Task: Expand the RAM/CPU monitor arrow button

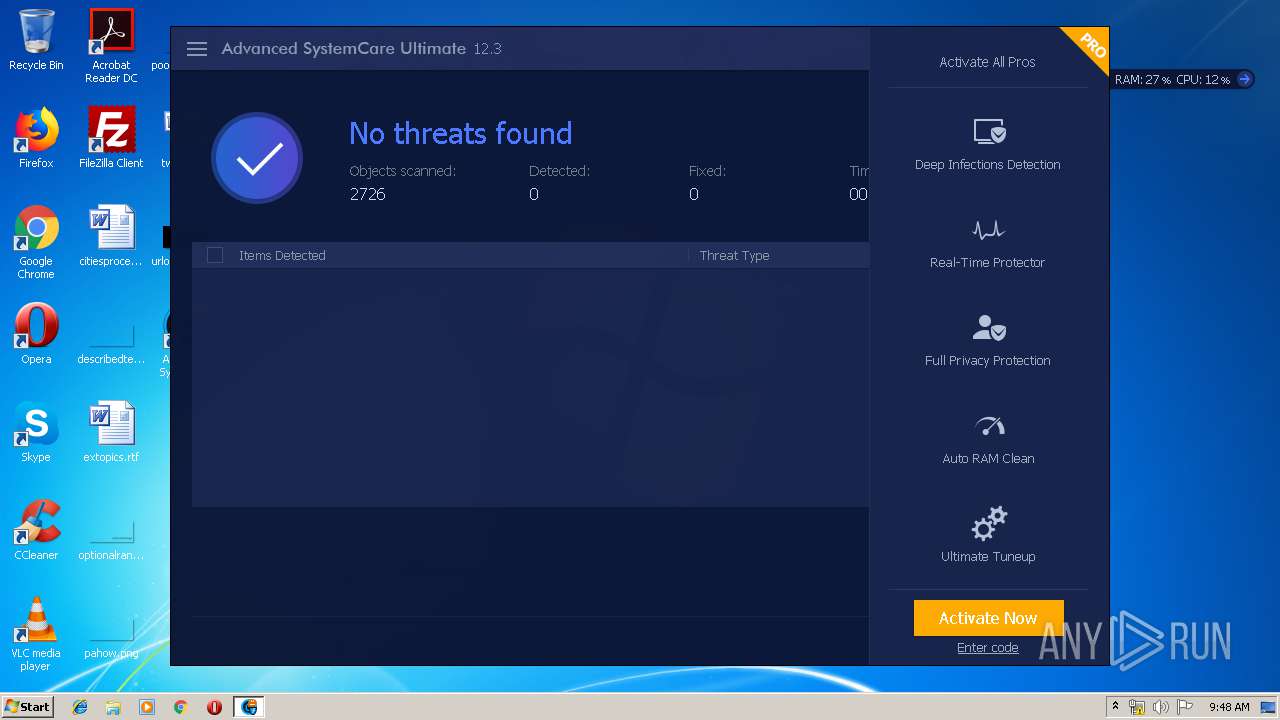Action: point(1244,79)
